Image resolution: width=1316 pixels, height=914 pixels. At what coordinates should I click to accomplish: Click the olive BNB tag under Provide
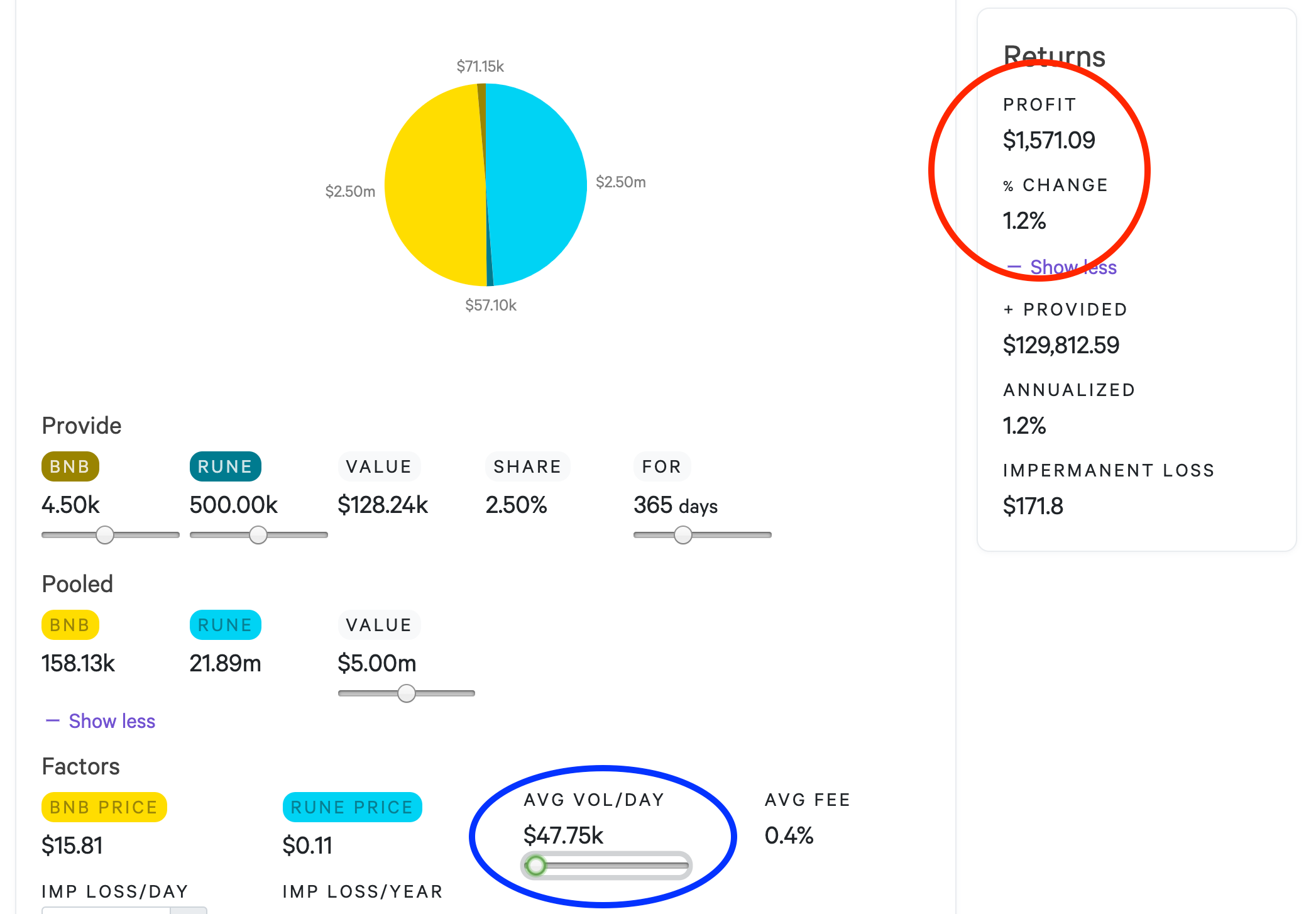(x=70, y=466)
